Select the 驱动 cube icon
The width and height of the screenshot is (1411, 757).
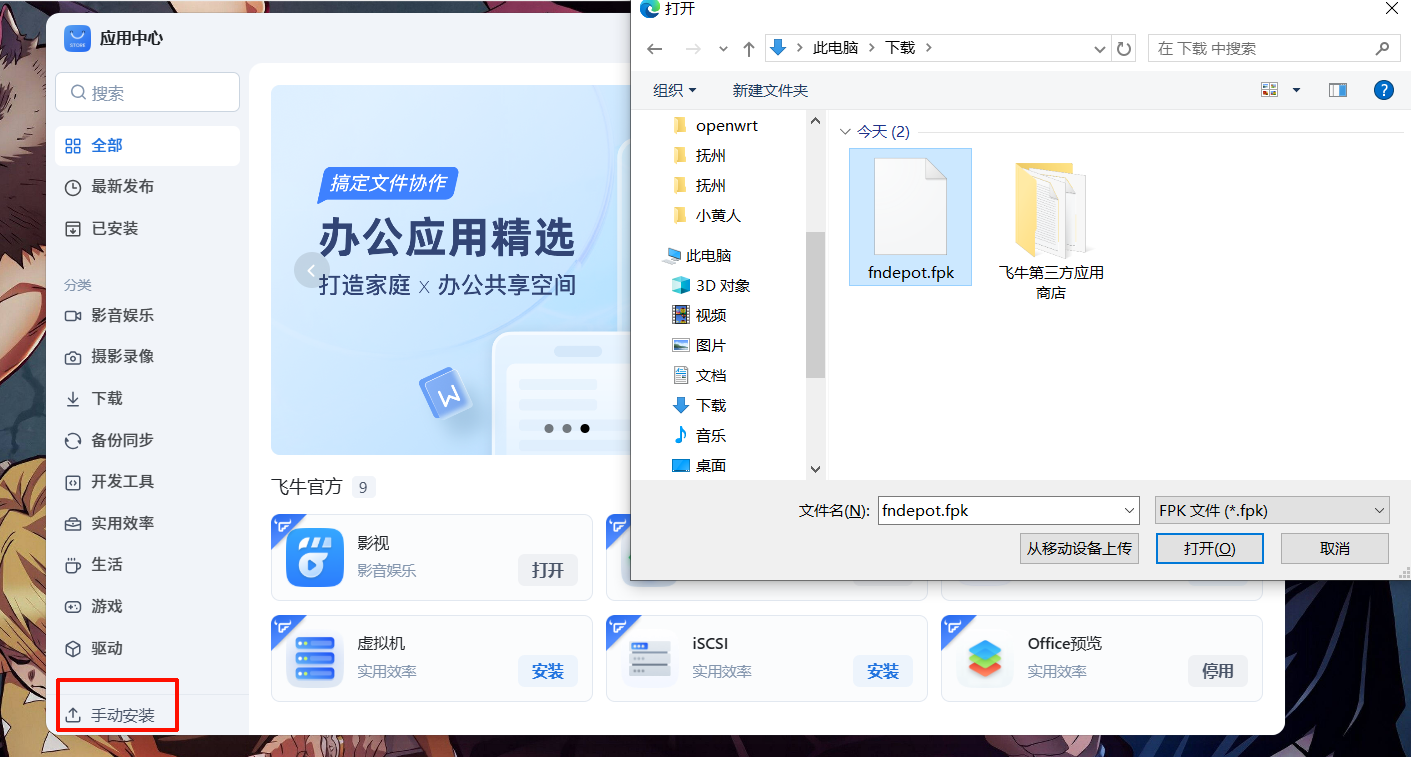(73, 649)
